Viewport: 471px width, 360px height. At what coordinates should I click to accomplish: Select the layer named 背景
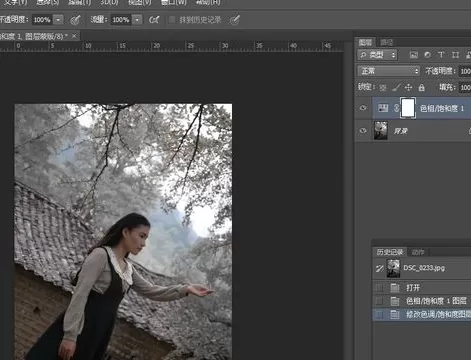coord(401,131)
